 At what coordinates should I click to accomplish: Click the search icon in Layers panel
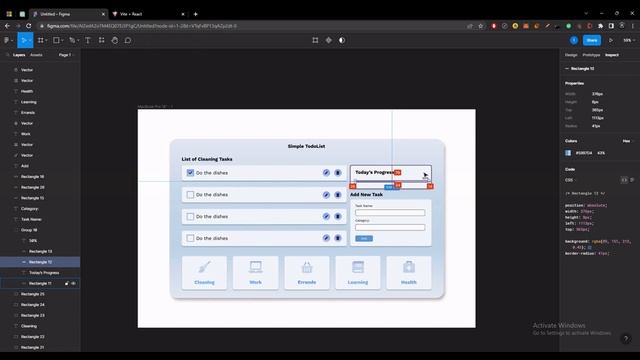[7, 55]
